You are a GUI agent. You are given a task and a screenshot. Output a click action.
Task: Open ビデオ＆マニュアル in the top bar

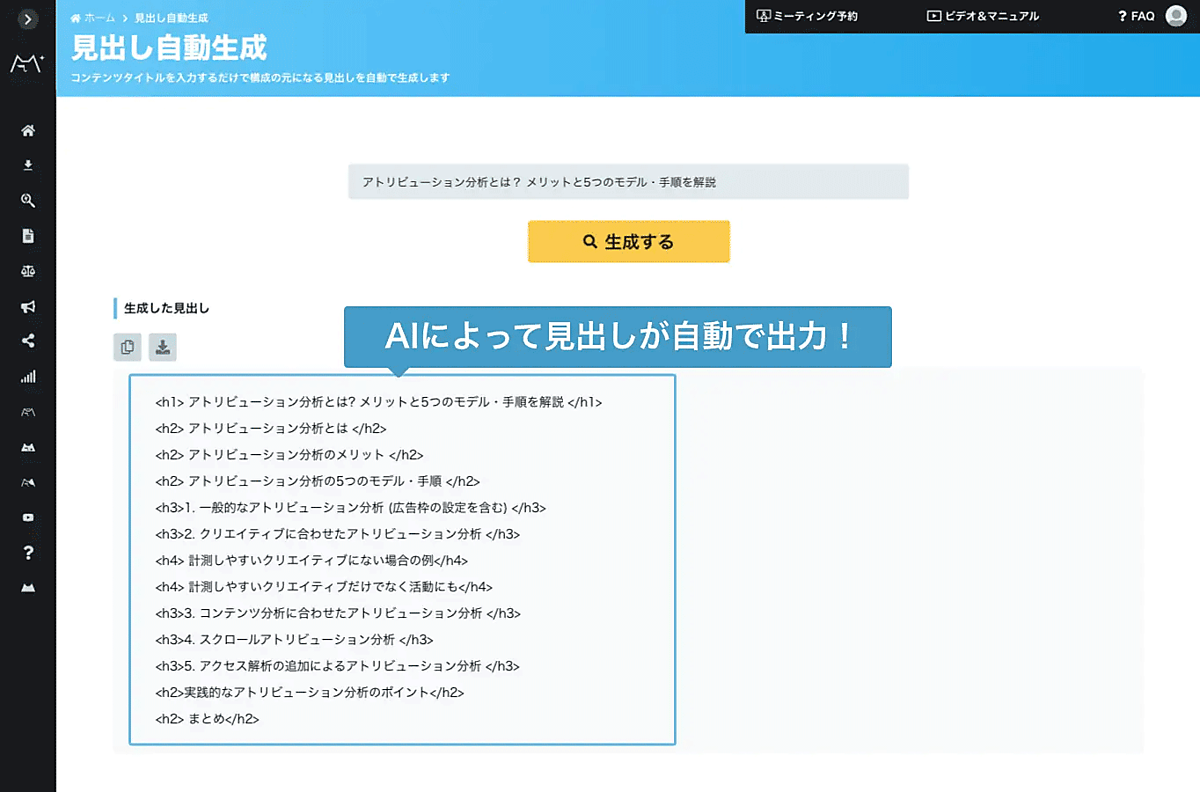click(983, 16)
